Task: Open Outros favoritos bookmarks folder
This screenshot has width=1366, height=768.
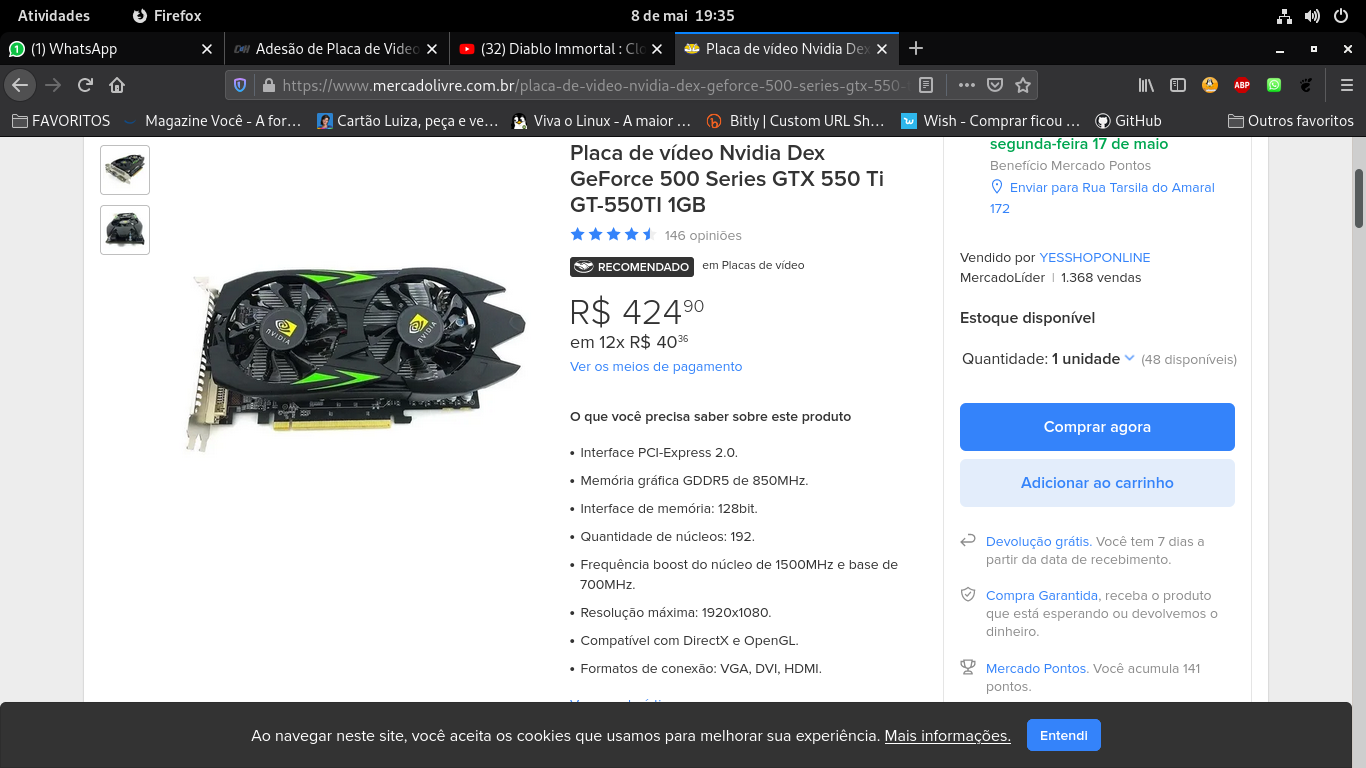Action: pyautogui.click(x=1291, y=121)
